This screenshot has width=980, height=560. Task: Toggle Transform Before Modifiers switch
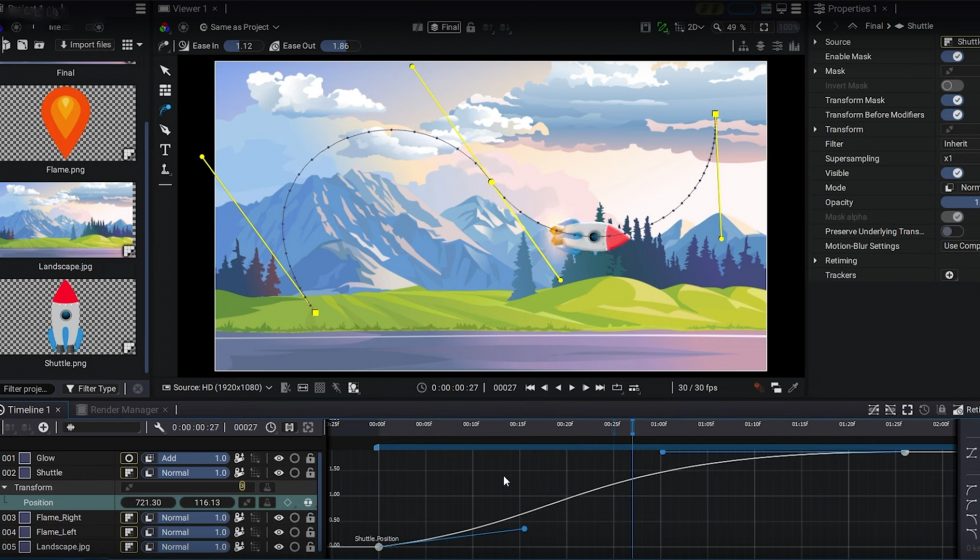pos(952,114)
